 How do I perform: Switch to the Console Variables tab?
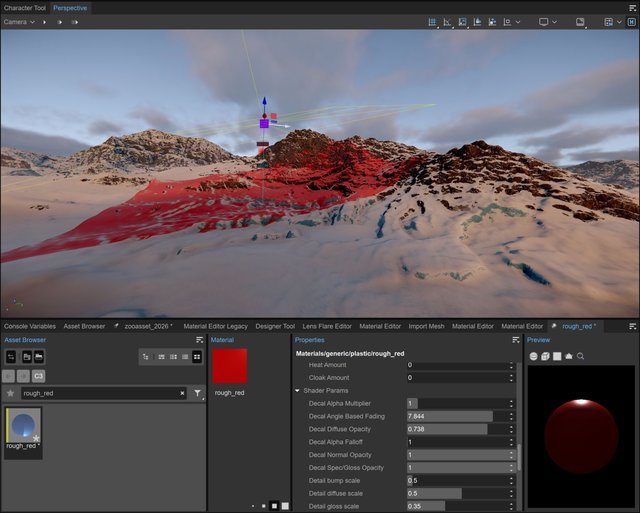[30, 326]
